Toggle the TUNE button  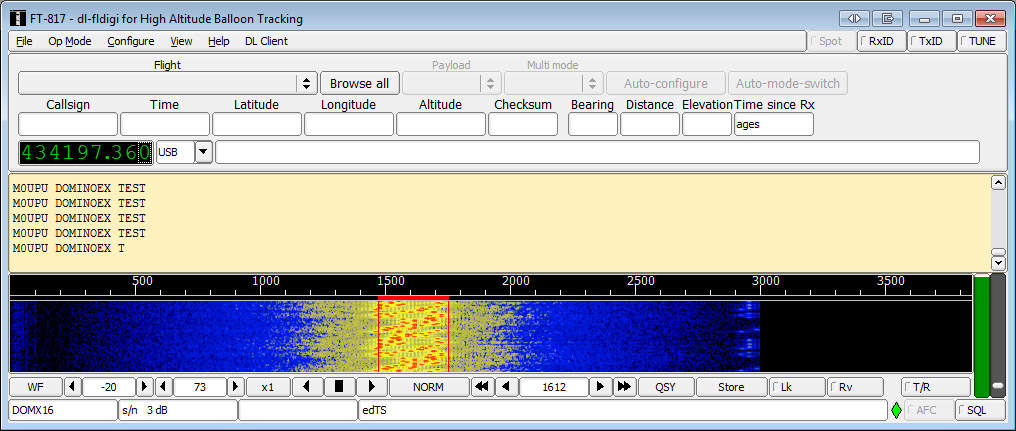981,41
